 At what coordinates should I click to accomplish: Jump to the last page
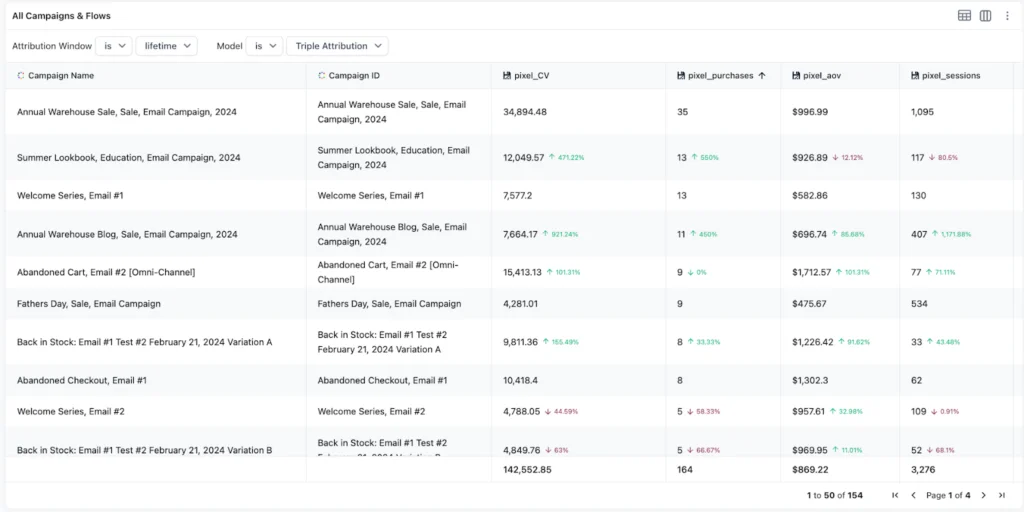(x=1001, y=495)
